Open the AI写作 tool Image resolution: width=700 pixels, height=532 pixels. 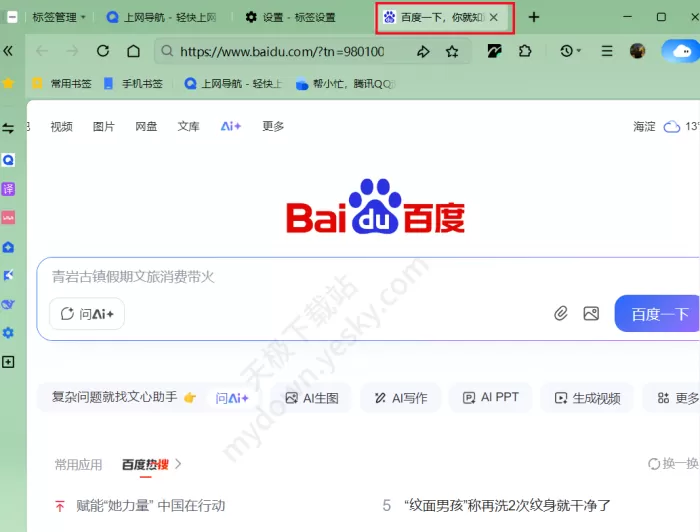click(x=401, y=398)
